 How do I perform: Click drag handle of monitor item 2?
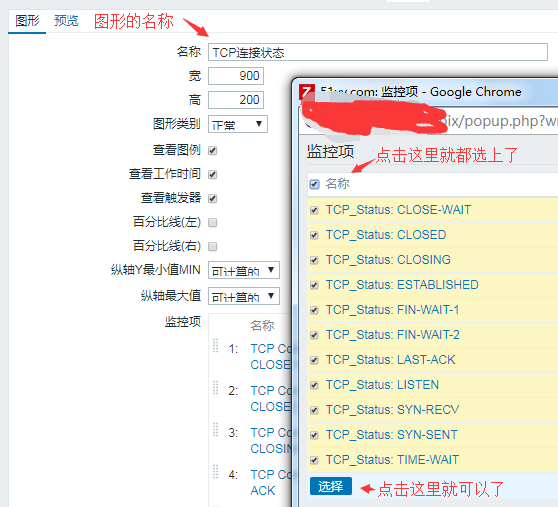(x=215, y=387)
